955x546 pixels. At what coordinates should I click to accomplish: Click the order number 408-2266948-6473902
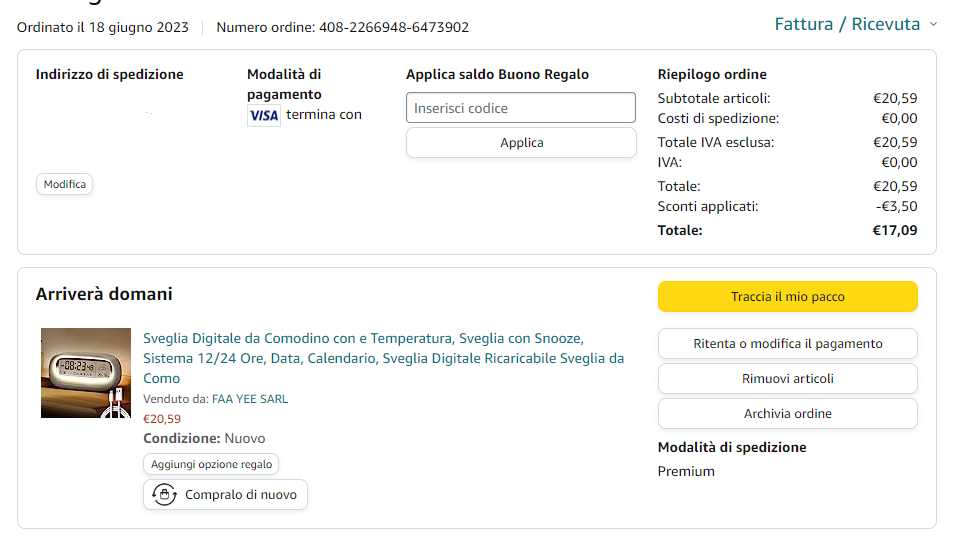pos(393,27)
